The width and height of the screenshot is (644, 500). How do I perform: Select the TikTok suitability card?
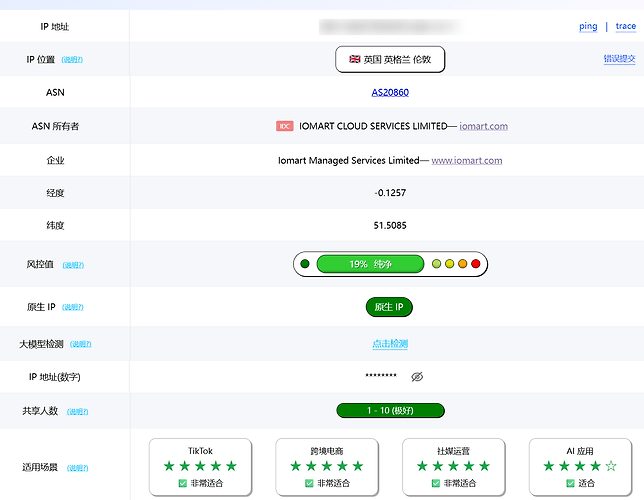[x=200, y=467]
